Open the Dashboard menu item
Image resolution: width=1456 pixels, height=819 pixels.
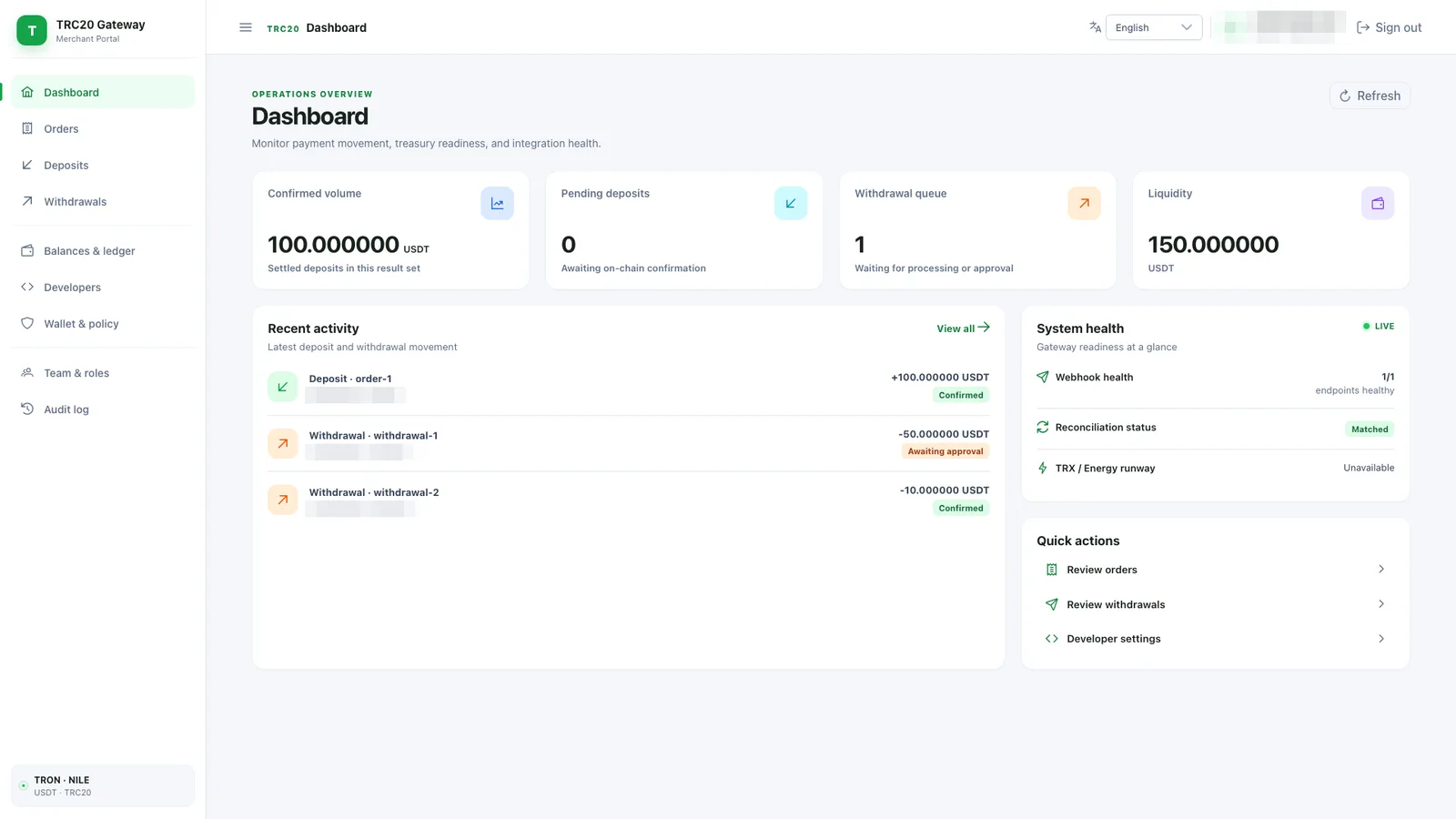(x=103, y=92)
